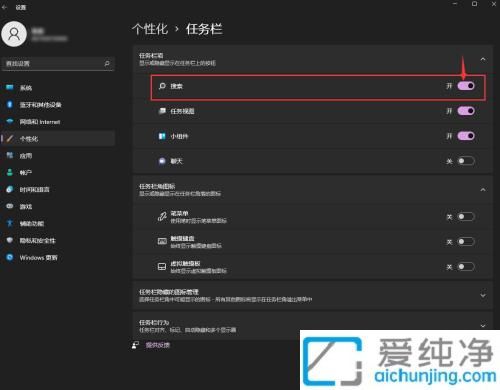
Task: Turn off the 小组件 toggle
Action: click(x=466, y=136)
